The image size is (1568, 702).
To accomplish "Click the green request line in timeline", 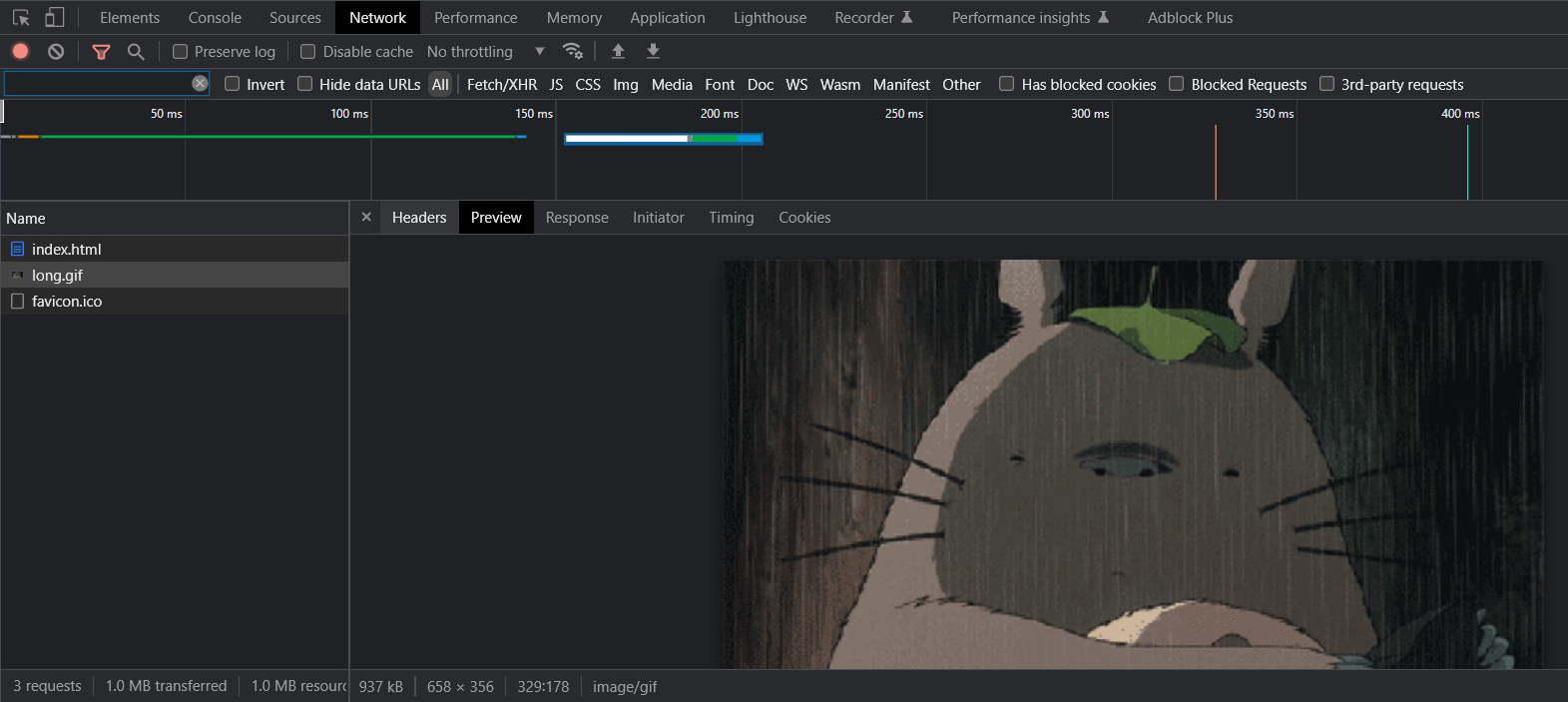I will (x=277, y=136).
